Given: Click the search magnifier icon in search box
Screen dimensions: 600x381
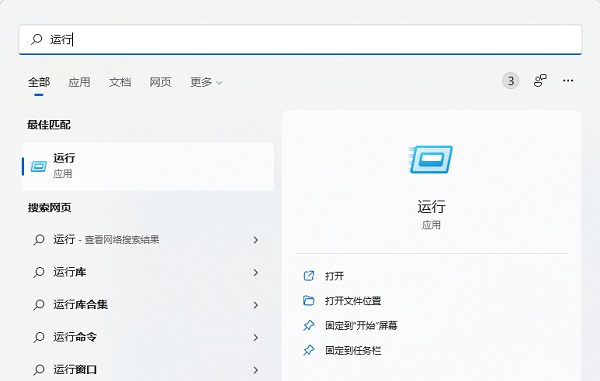Looking at the screenshot, I should (37, 39).
